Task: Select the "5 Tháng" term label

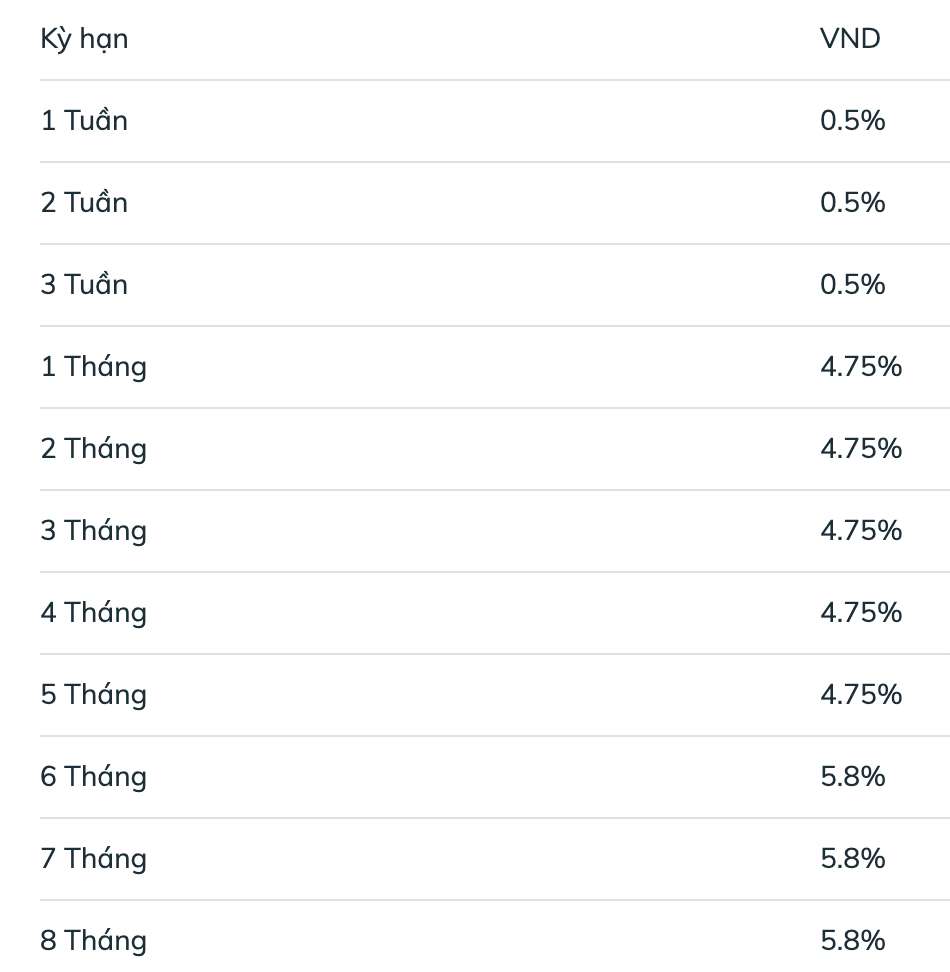Action: pos(93,695)
